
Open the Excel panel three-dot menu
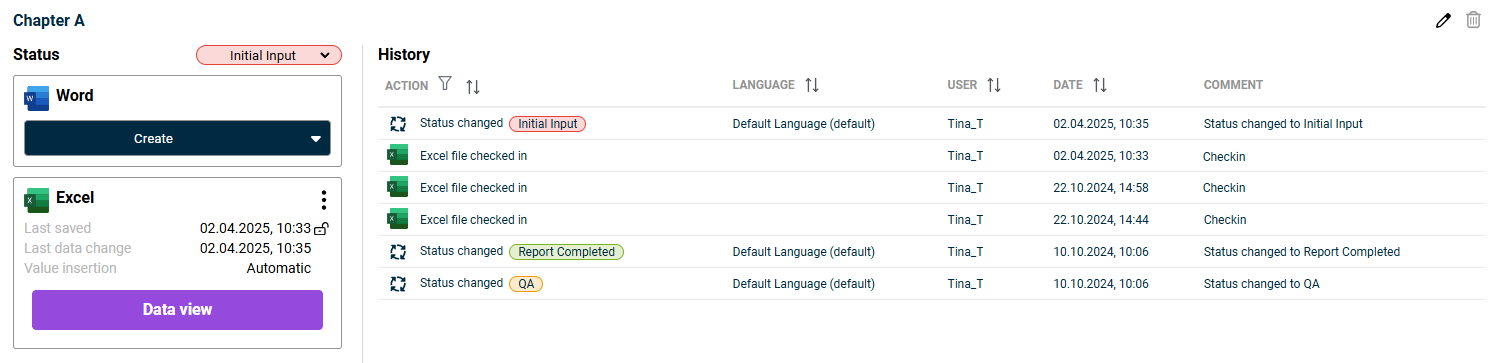[x=323, y=199]
